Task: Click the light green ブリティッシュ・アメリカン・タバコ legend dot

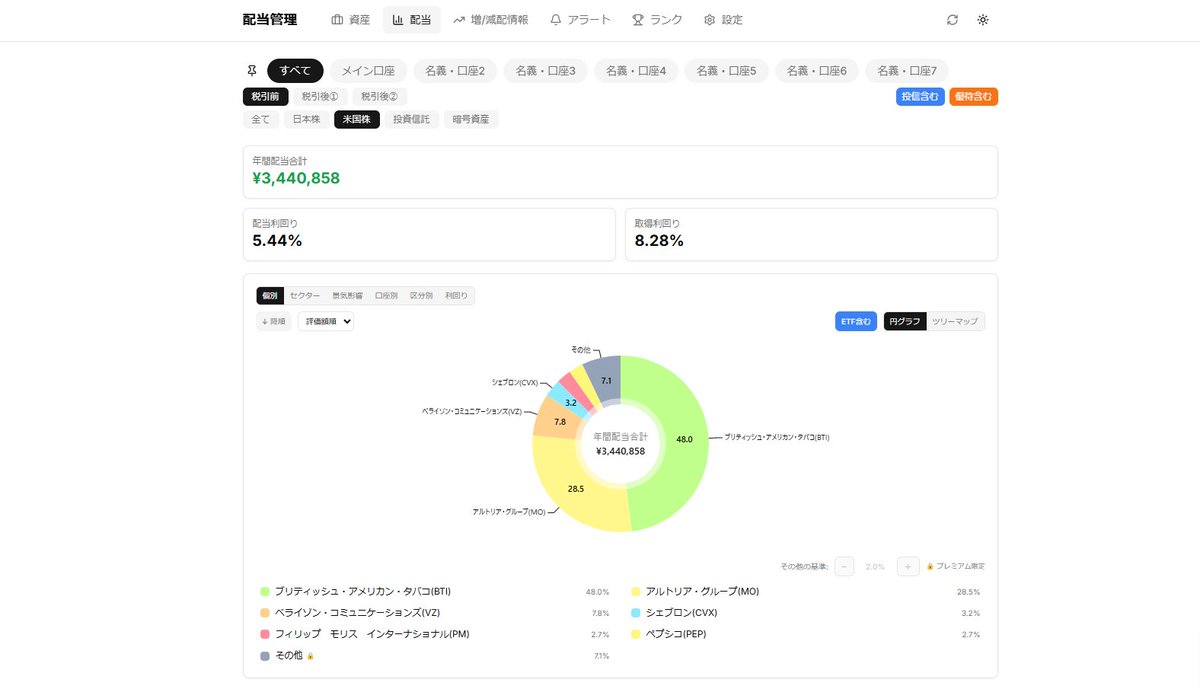Action: click(265, 591)
